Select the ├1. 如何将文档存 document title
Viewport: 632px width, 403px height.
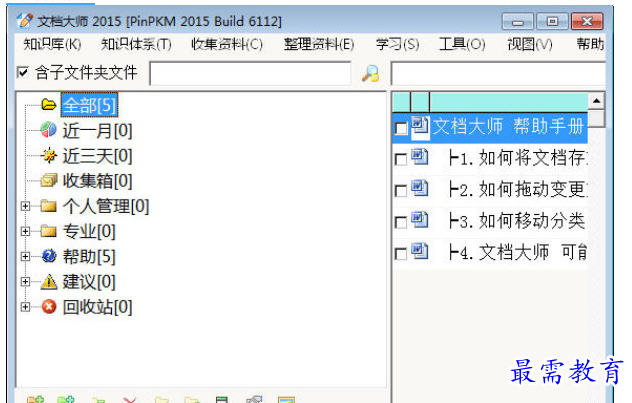[x=518, y=158]
